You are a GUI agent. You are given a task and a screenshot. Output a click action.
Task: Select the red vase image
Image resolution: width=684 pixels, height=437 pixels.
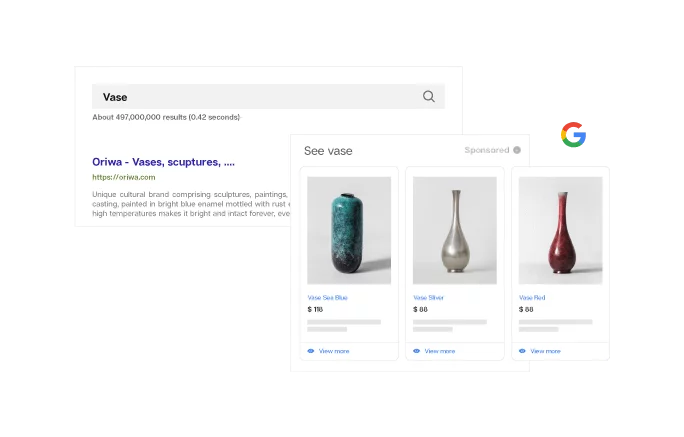[x=561, y=230]
